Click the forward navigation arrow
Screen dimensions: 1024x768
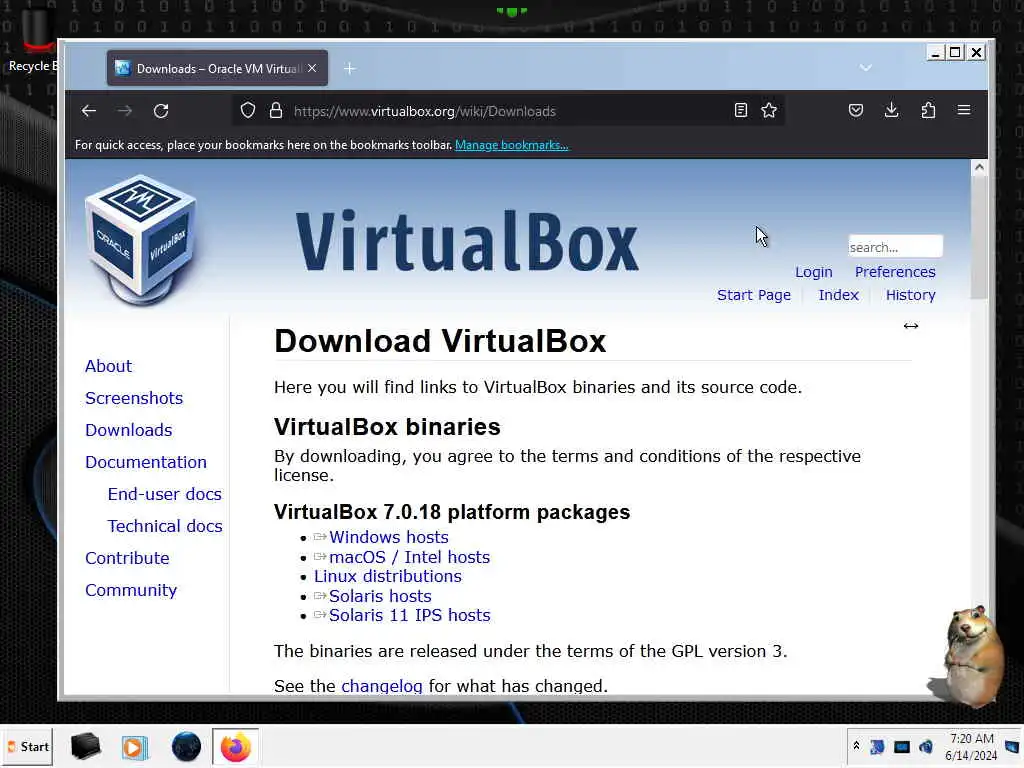point(124,110)
